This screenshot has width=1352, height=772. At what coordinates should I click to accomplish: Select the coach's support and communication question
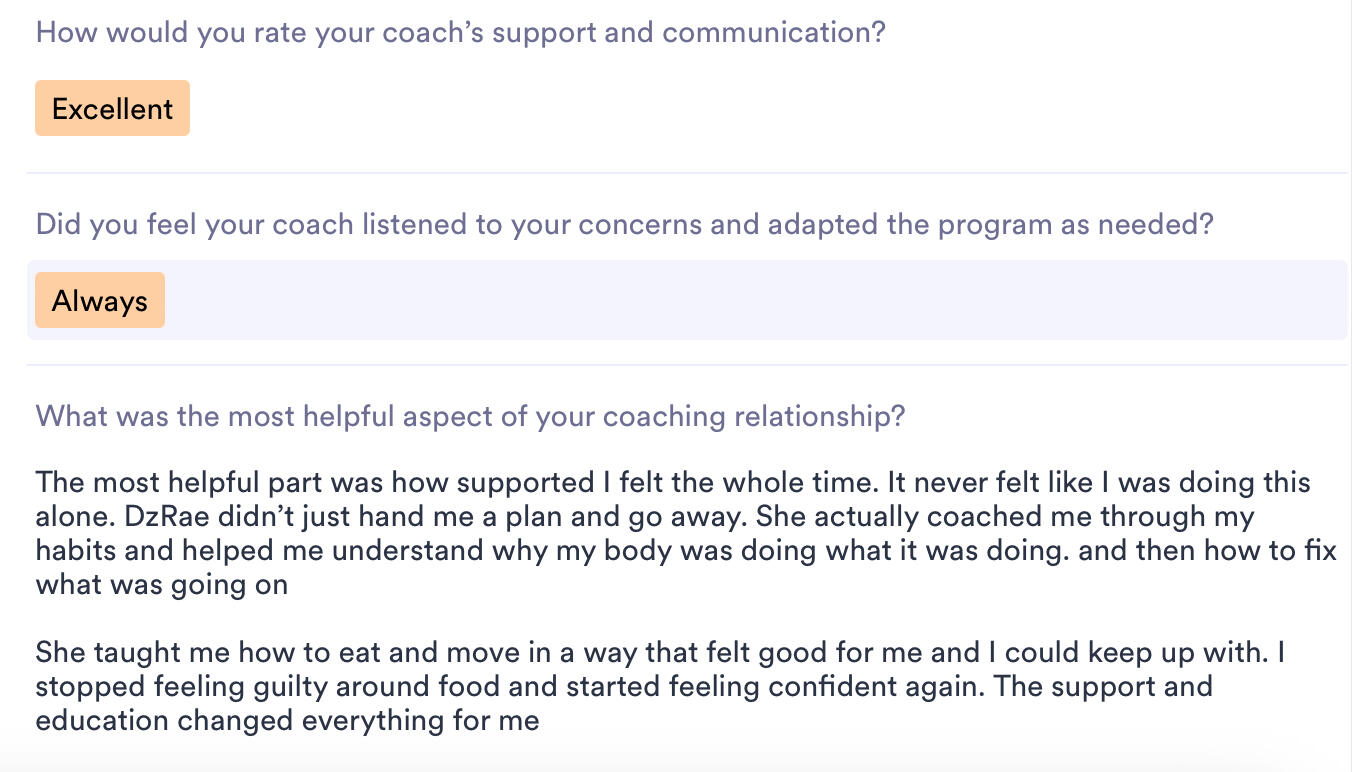click(x=460, y=32)
